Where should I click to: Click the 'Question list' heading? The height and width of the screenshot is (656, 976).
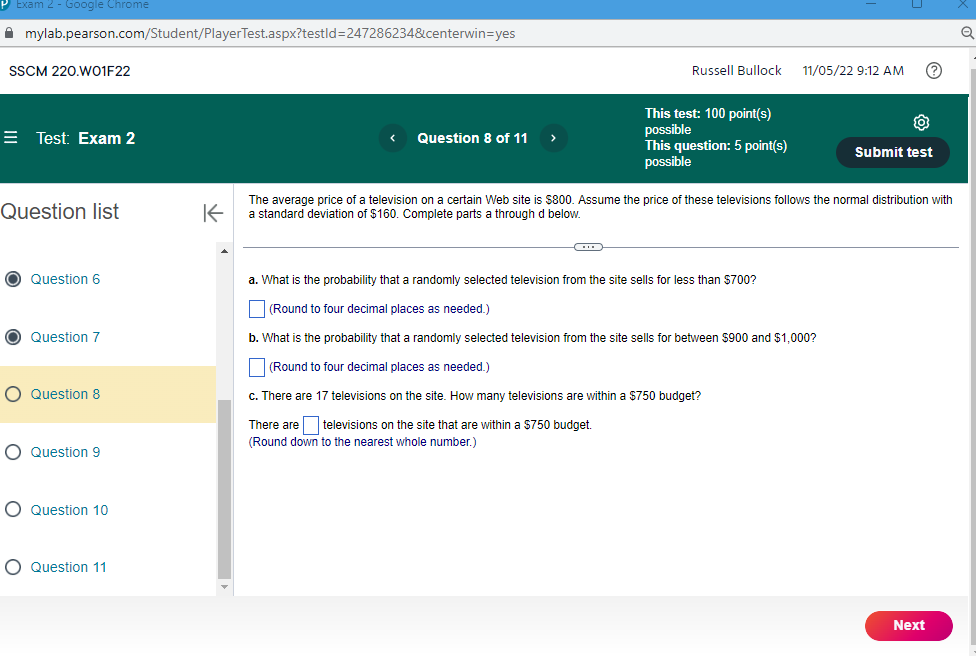coord(60,212)
